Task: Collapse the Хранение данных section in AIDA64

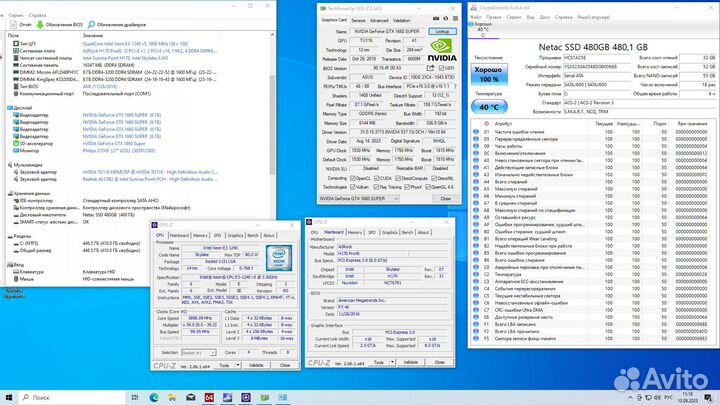Action: tap(10, 193)
